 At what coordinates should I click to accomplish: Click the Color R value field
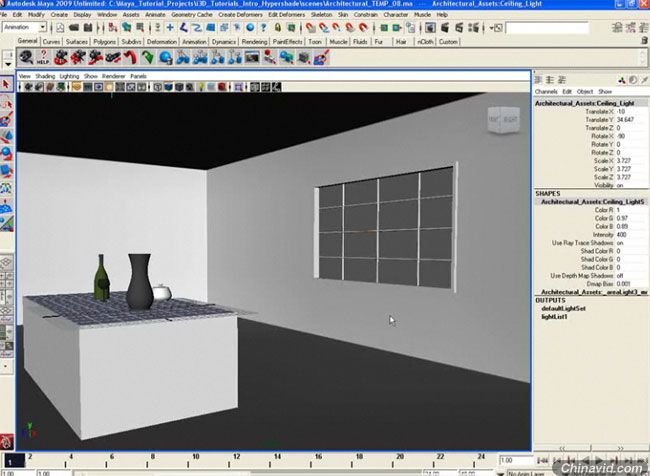click(x=631, y=210)
